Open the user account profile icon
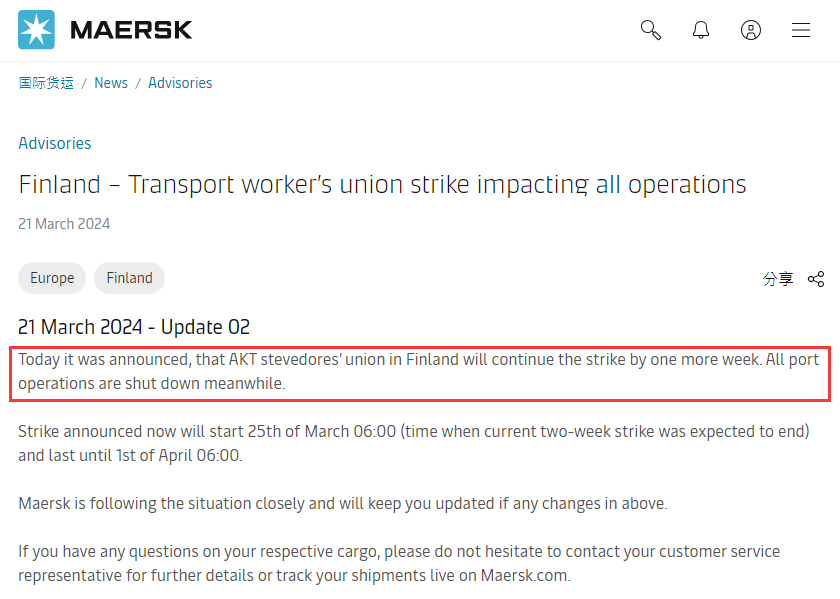 pos(751,30)
